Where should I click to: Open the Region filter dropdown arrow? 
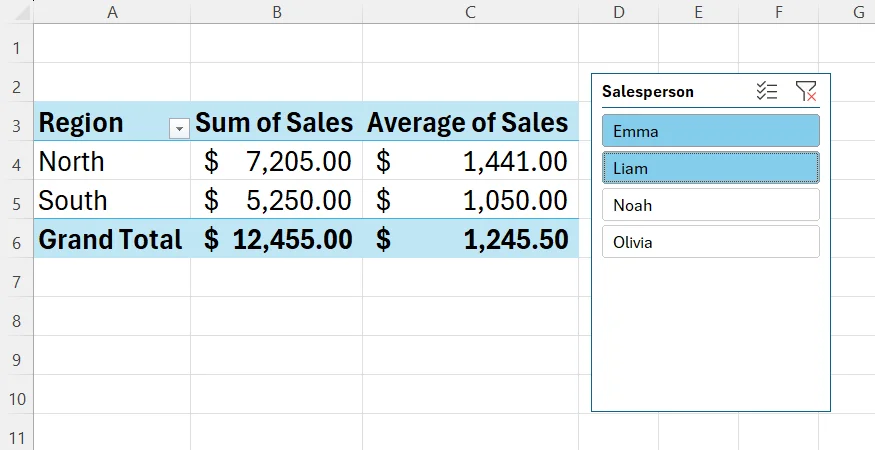179,129
